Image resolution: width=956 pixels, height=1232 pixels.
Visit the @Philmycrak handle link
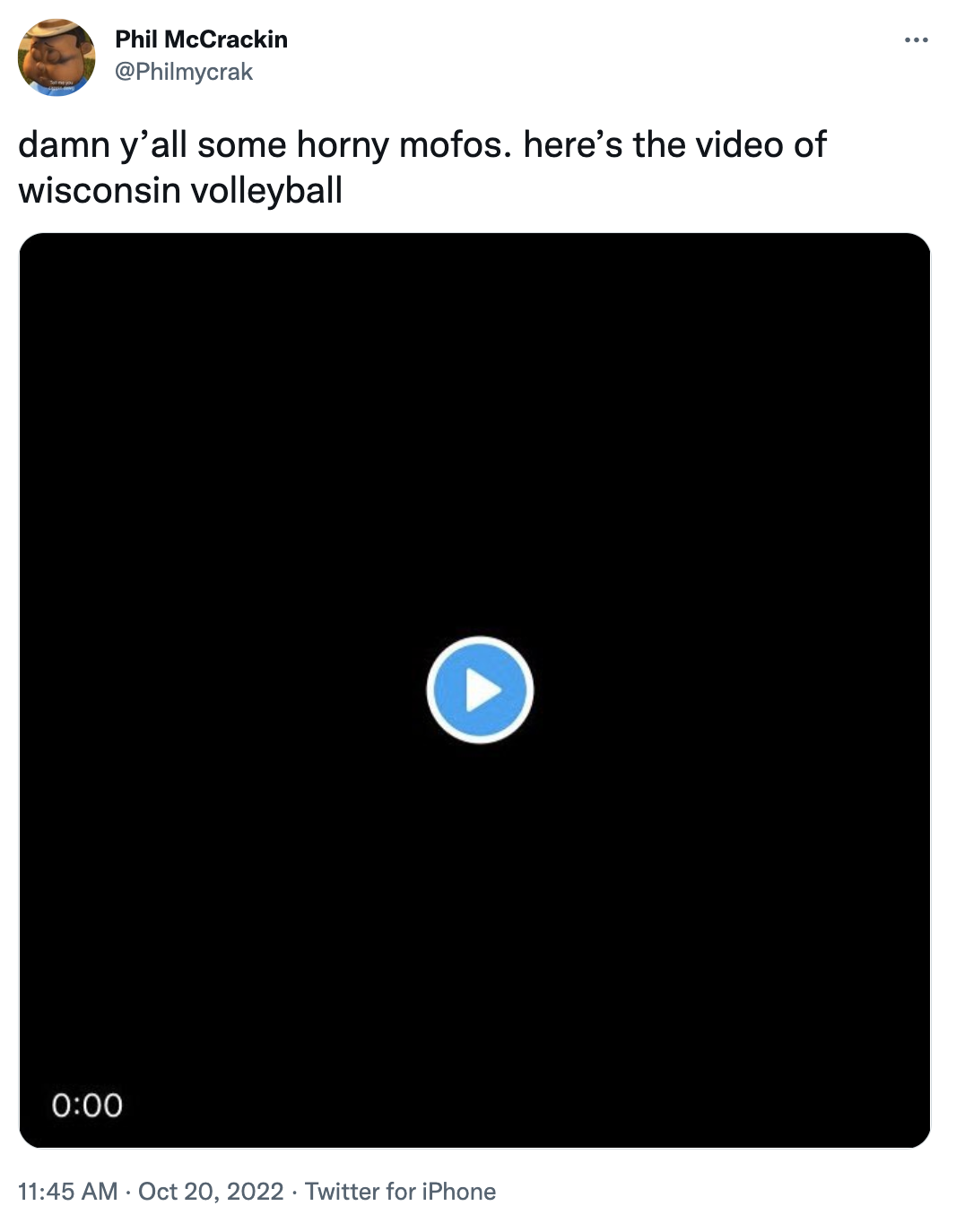point(184,72)
